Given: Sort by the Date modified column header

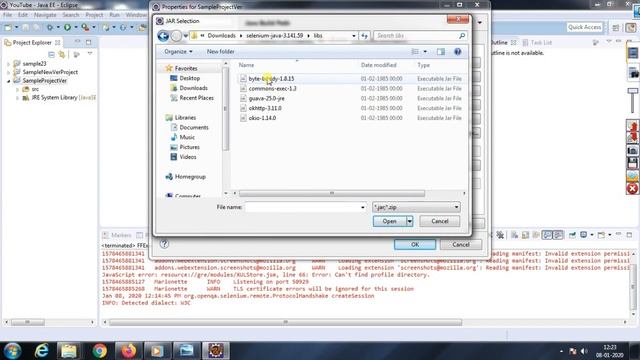Looking at the screenshot, I should tap(378, 65).
